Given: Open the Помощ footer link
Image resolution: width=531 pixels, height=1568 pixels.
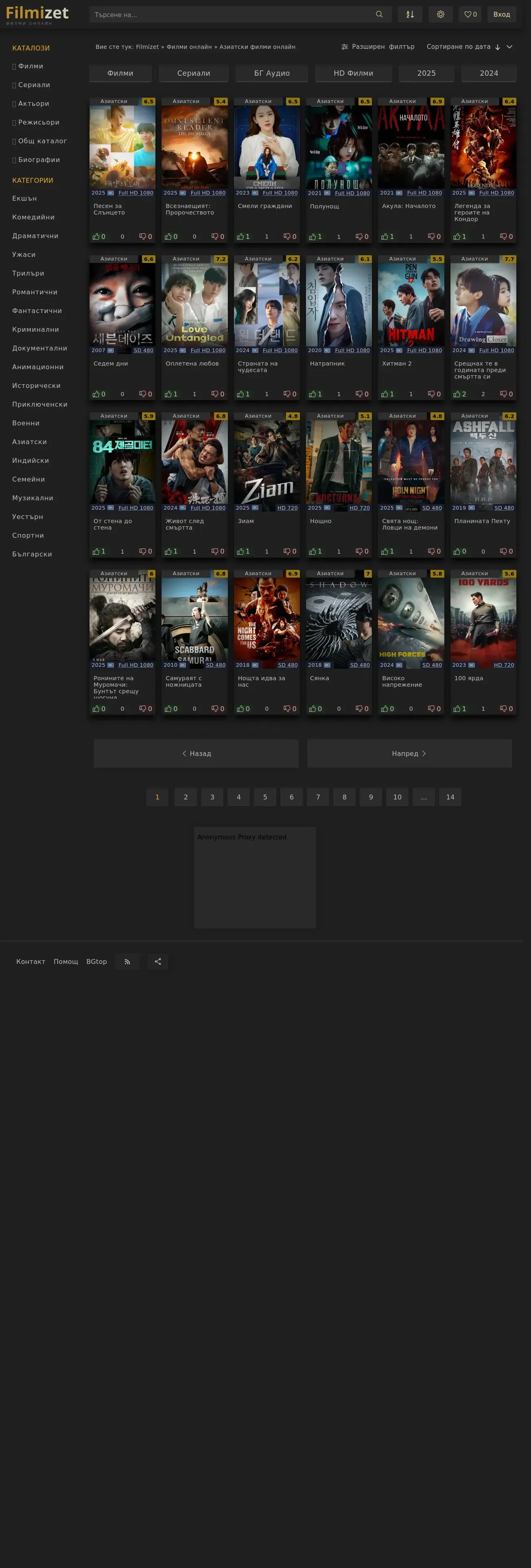Looking at the screenshot, I should [x=66, y=962].
